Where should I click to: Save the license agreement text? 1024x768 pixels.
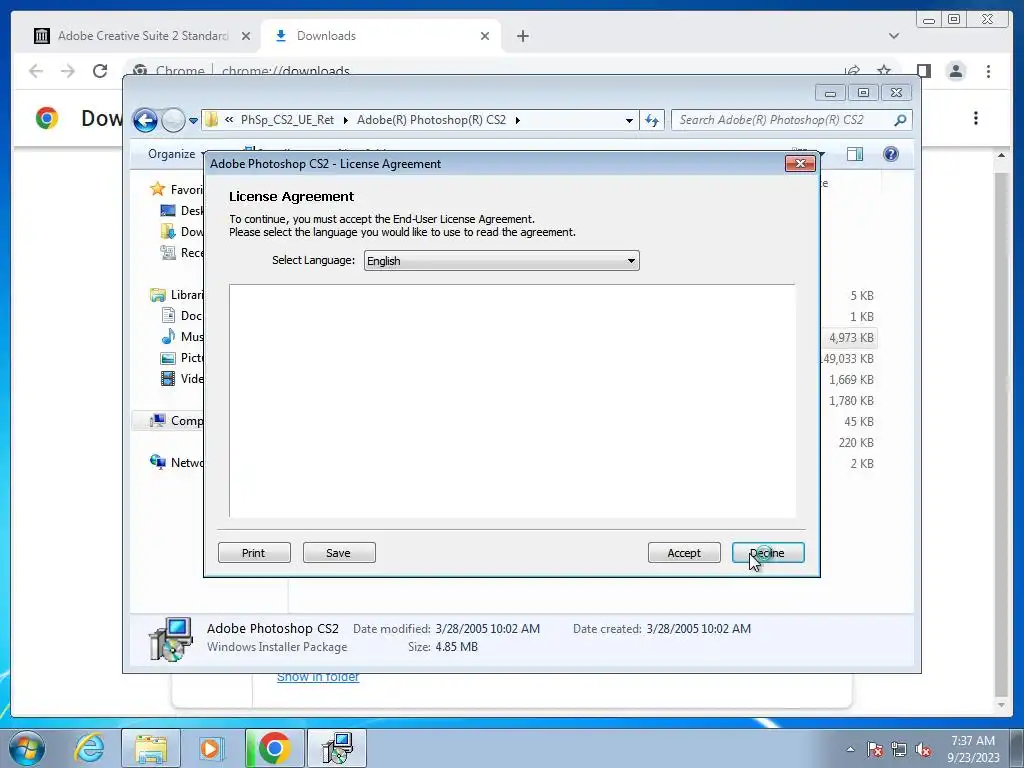click(x=338, y=552)
